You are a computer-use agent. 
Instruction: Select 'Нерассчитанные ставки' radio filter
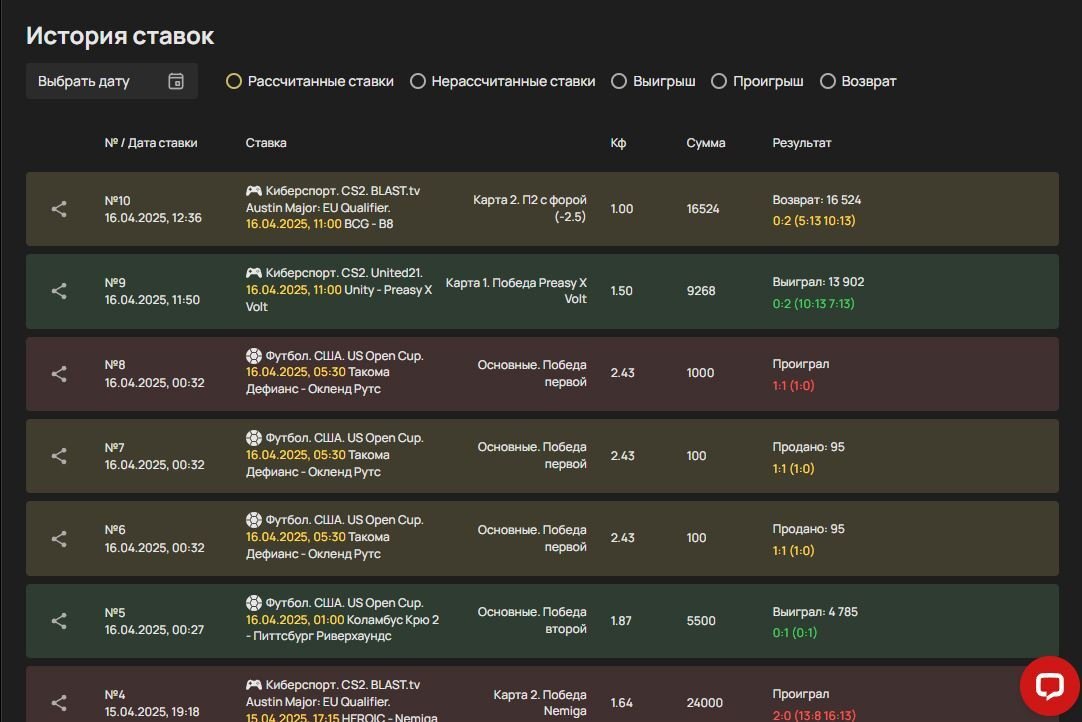418,81
